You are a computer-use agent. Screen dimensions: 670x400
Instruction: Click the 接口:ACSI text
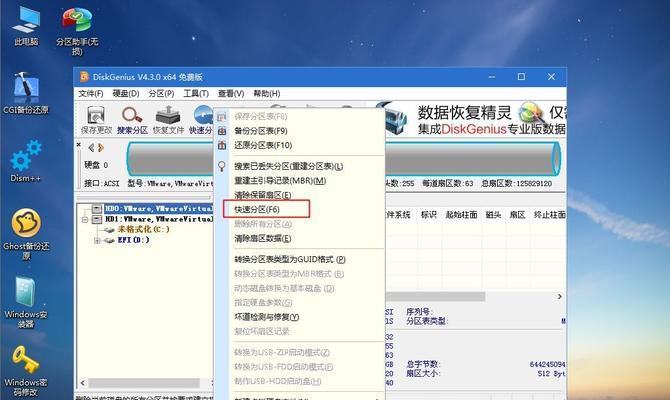click(101, 183)
